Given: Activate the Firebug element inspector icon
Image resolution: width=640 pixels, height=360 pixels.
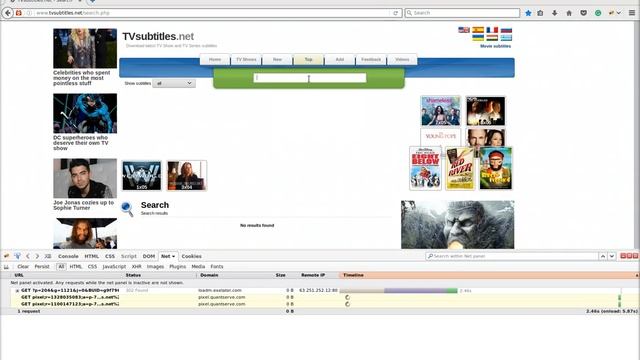Looking at the screenshot, I should pos(18,256).
